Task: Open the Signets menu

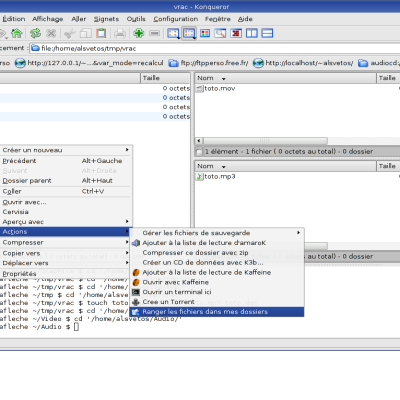Action: click(x=106, y=19)
